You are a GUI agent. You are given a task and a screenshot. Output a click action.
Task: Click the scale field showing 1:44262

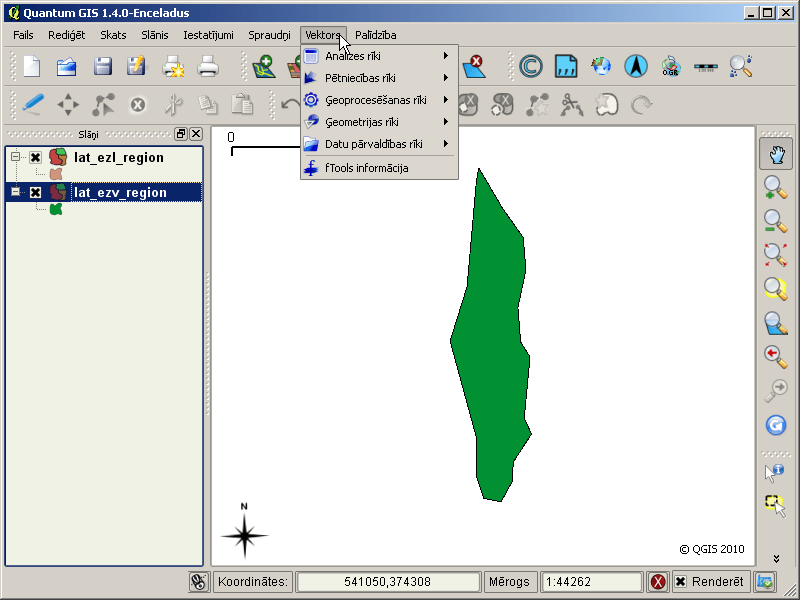click(591, 582)
